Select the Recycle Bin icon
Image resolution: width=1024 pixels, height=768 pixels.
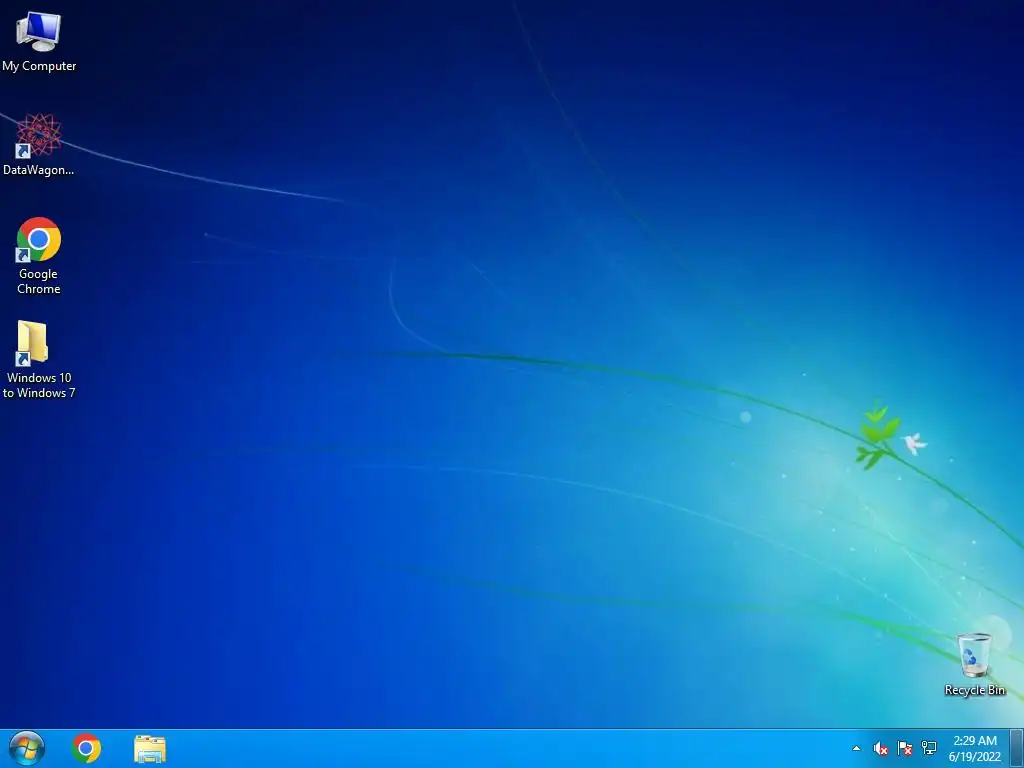click(x=974, y=664)
